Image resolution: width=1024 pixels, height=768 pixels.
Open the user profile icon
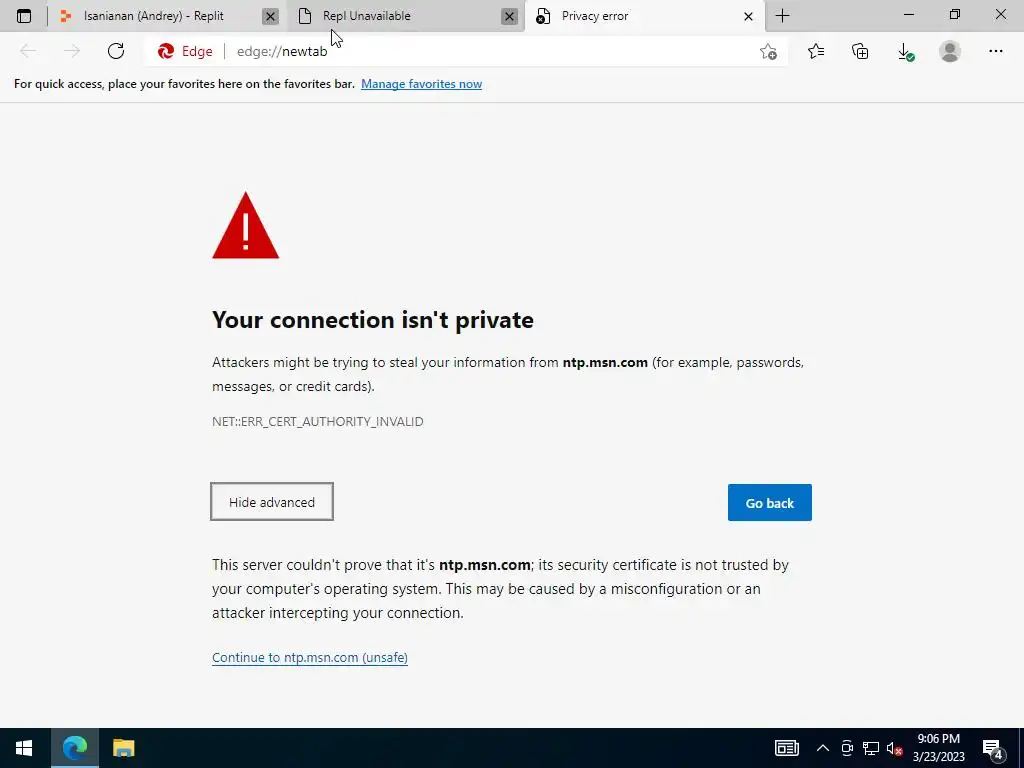tap(950, 51)
